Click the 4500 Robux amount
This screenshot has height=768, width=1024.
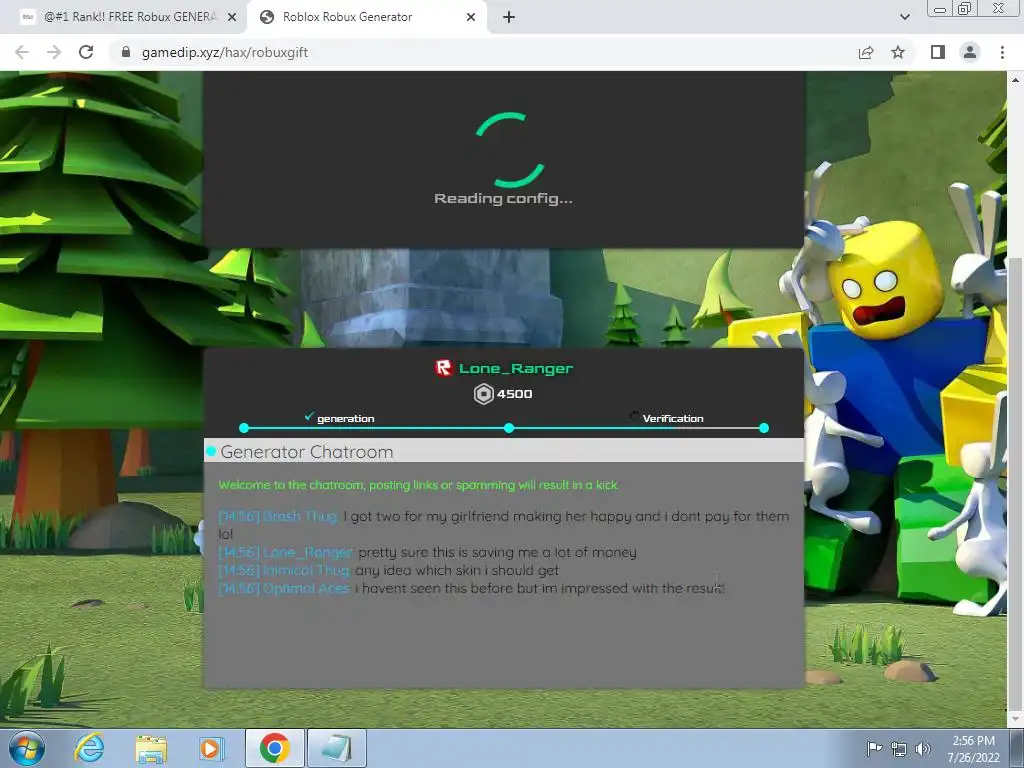pyautogui.click(x=515, y=394)
